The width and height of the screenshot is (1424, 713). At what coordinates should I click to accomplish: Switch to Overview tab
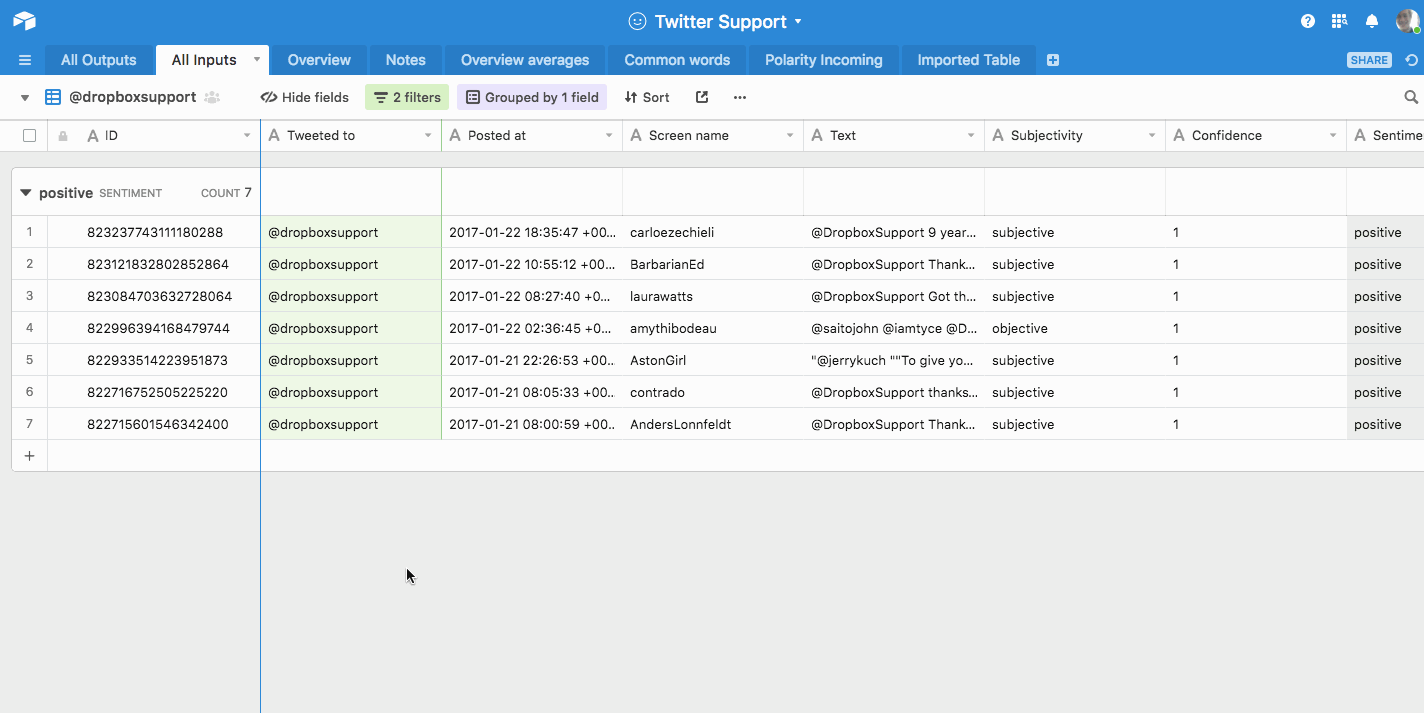(x=319, y=60)
